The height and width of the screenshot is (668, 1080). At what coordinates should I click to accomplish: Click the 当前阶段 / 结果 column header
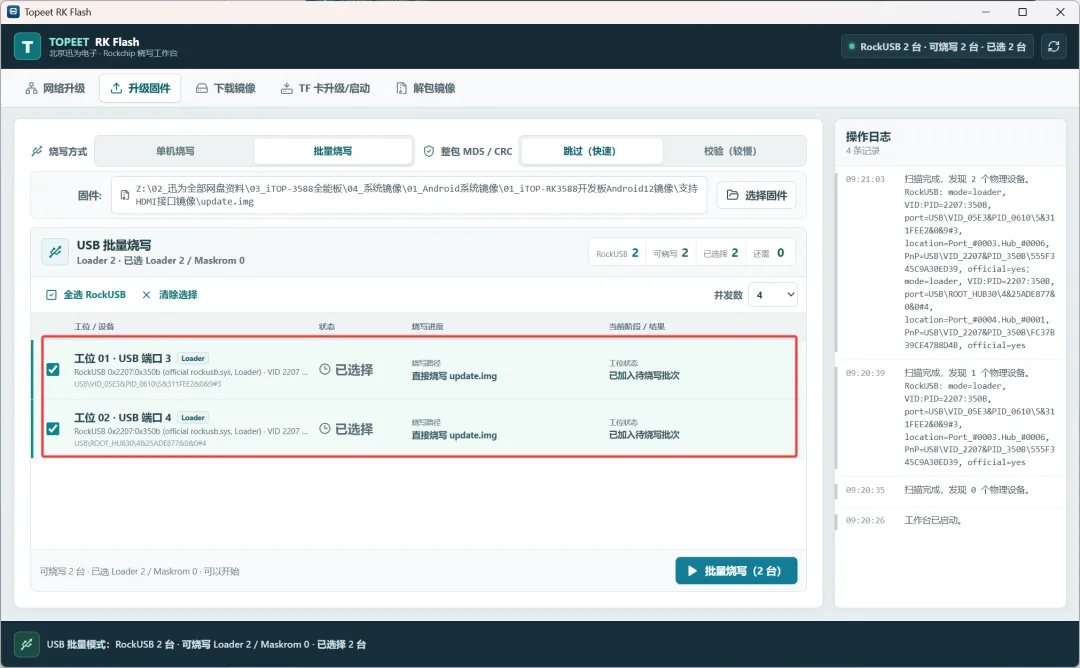coord(637,326)
